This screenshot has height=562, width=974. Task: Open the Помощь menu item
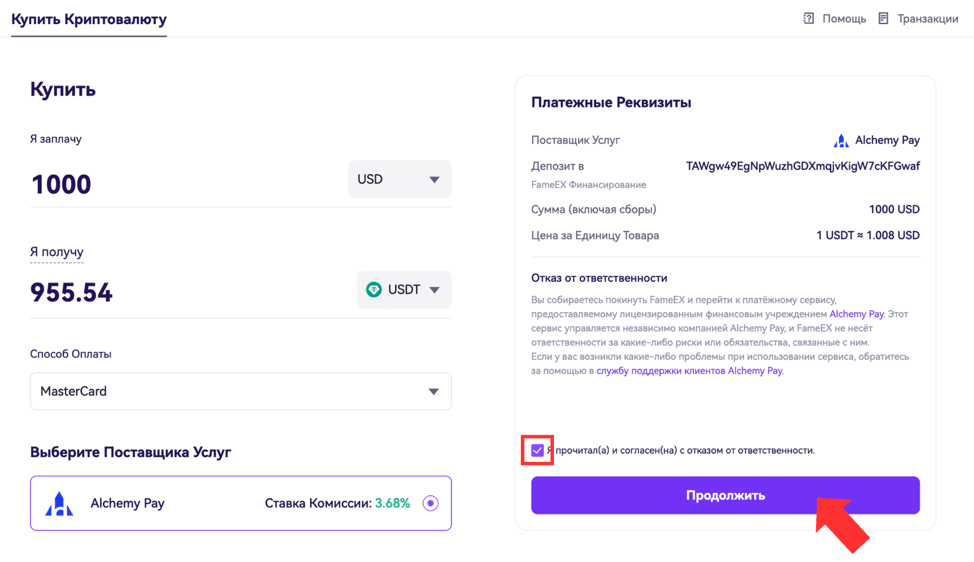(844, 19)
